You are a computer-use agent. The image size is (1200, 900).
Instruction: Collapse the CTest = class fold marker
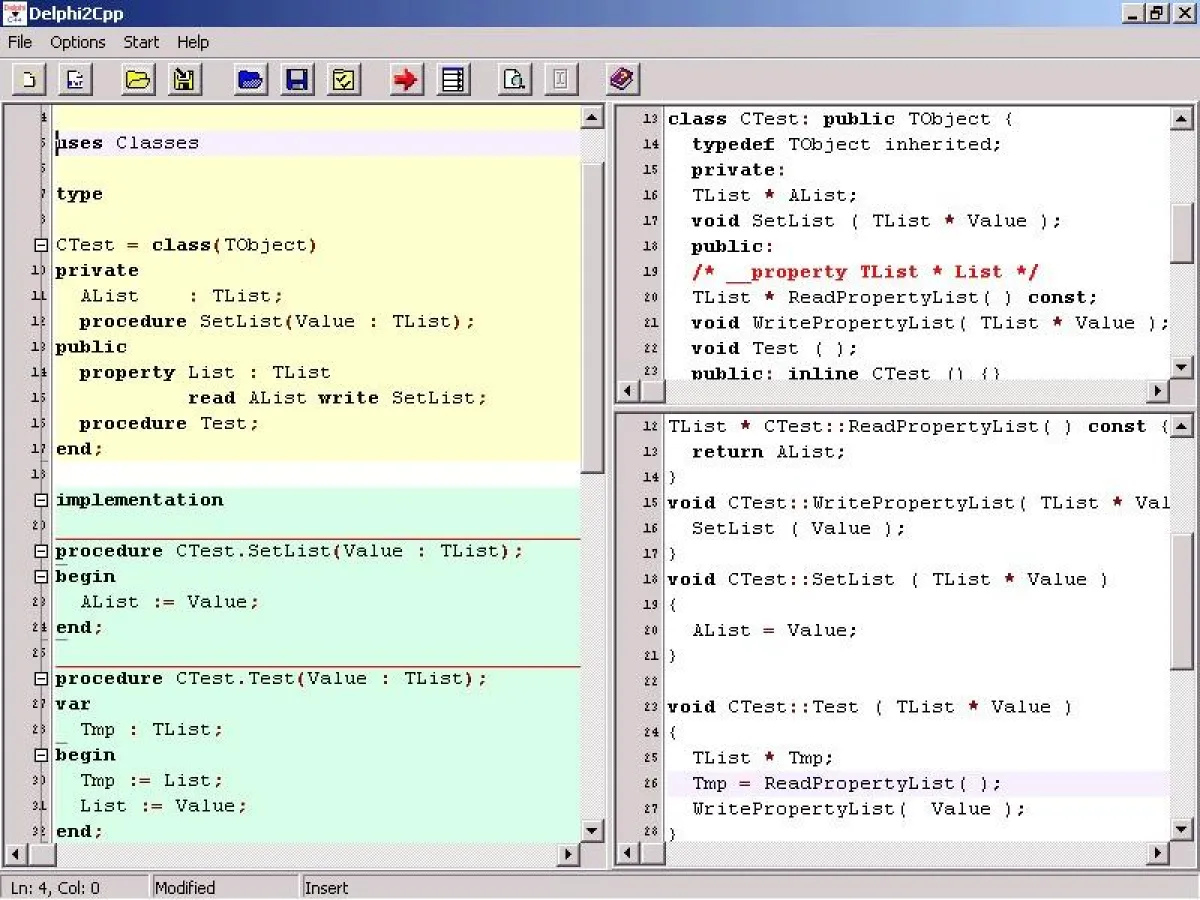click(x=41, y=245)
